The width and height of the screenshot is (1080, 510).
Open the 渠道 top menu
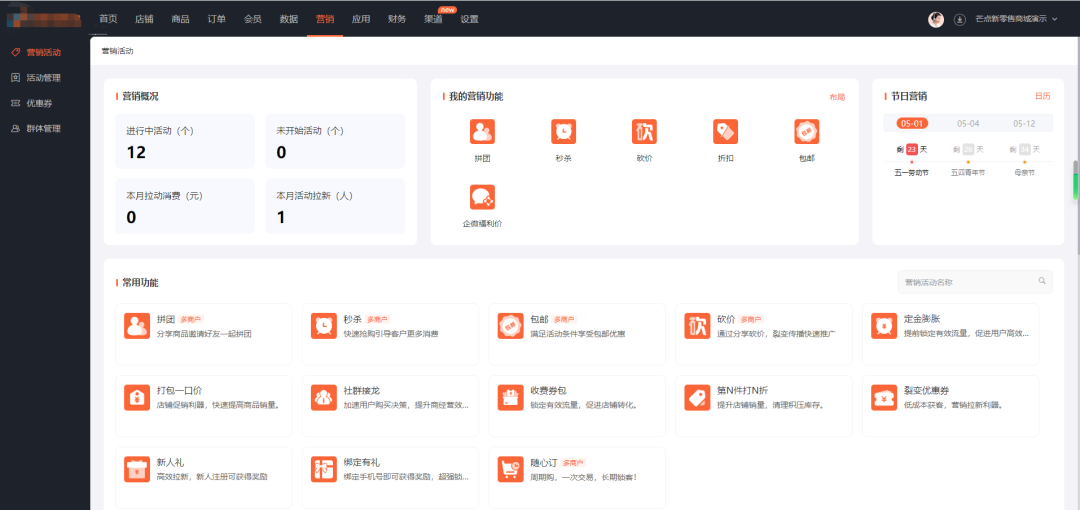click(433, 19)
